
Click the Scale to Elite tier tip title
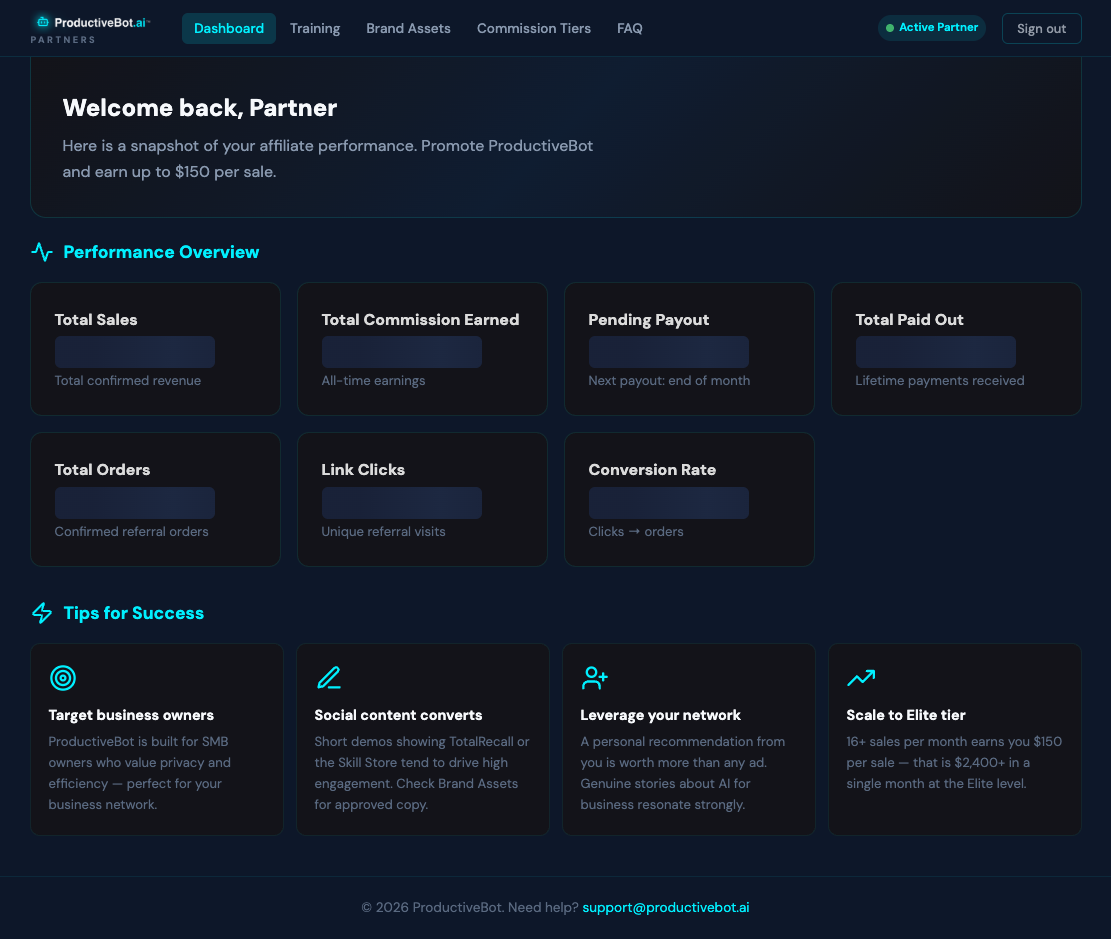pos(906,715)
